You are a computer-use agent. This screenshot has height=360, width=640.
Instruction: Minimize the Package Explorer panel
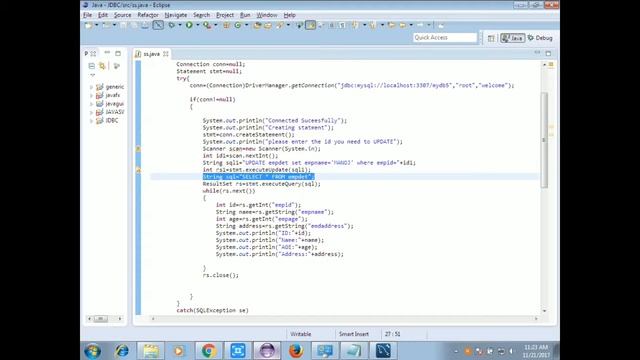[x=107, y=53]
